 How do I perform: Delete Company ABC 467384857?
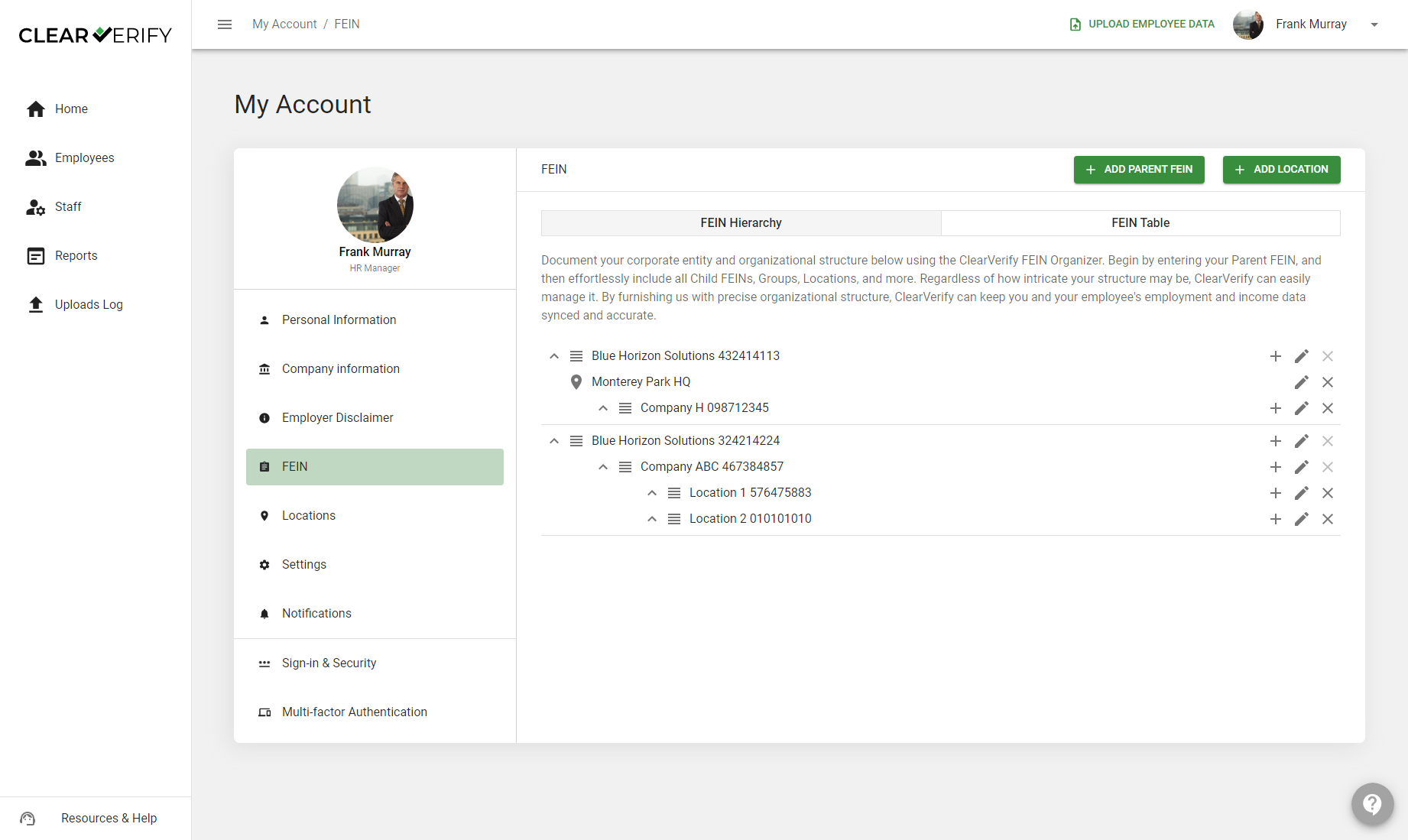[1328, 467]
